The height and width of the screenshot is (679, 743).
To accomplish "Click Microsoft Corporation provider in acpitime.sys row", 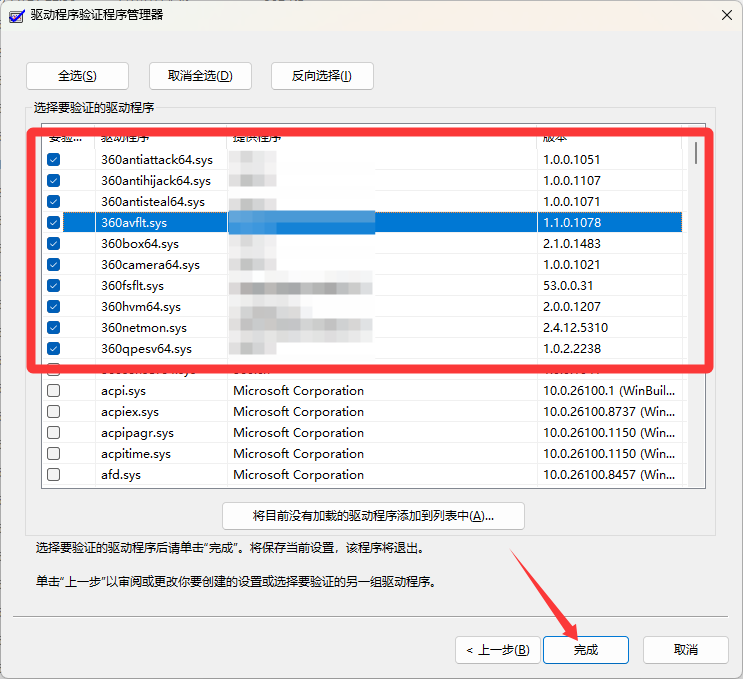I will coord(299,453).
